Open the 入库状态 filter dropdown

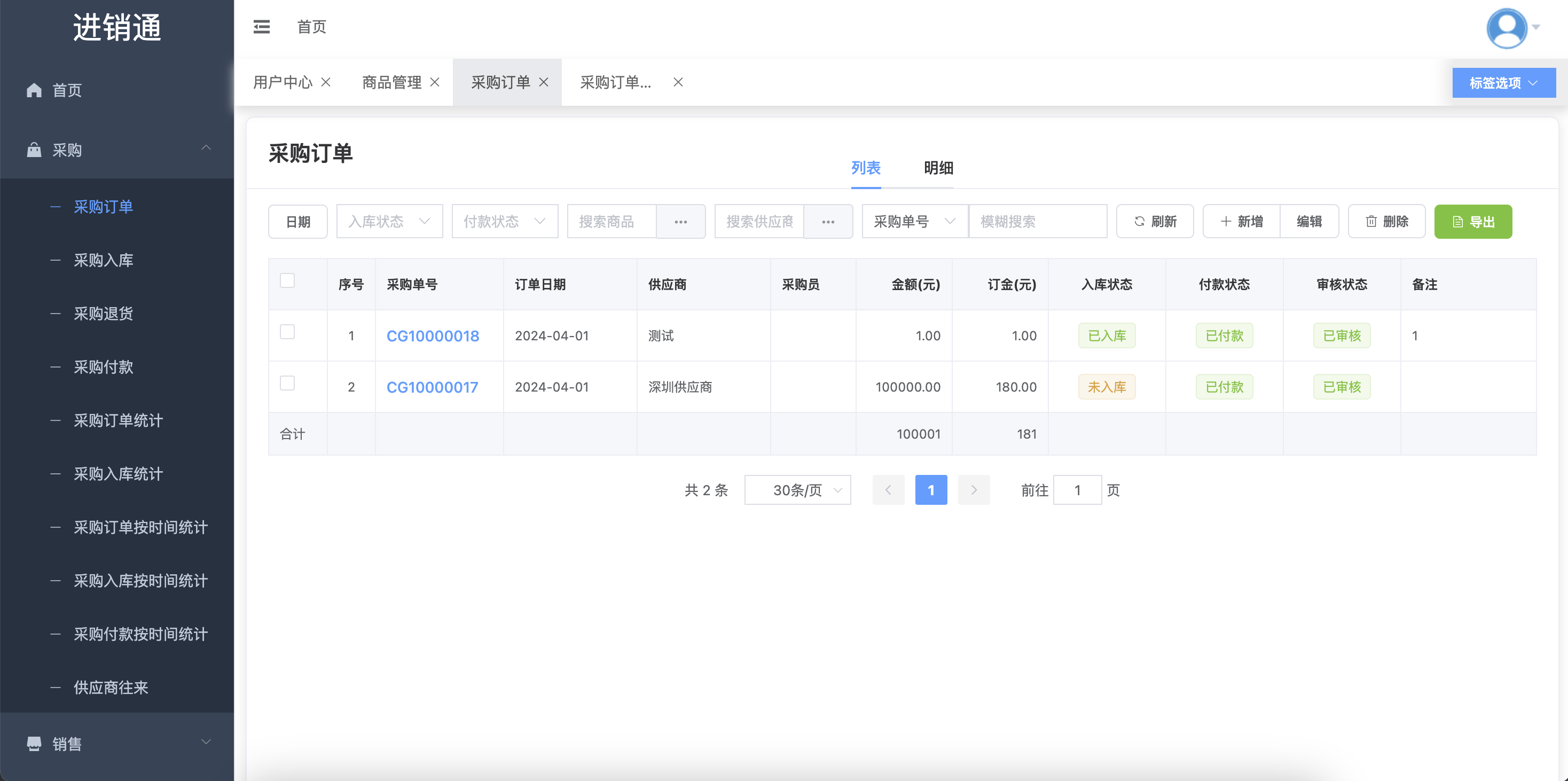[x=389, y=222]
